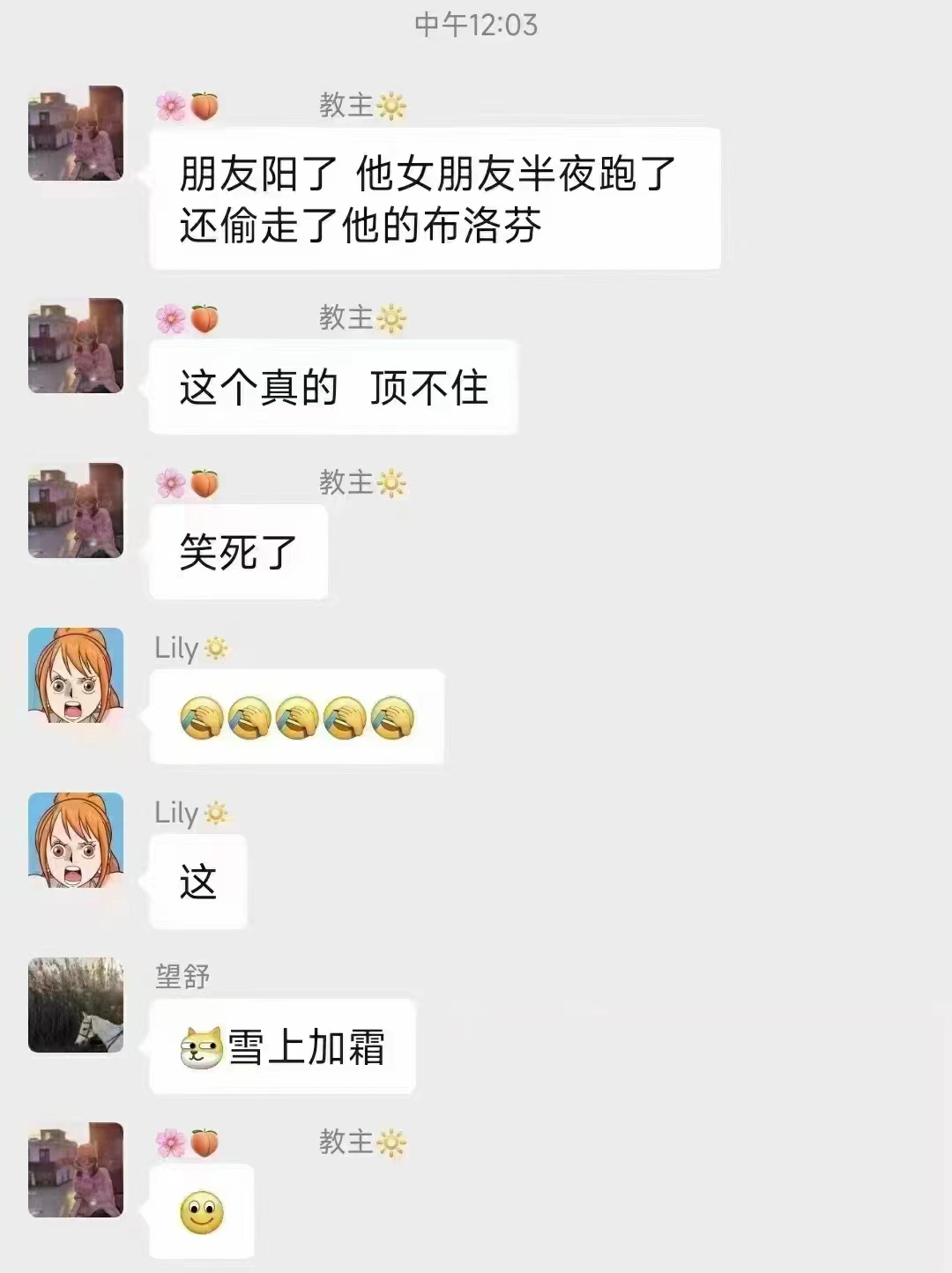952x1273 pixels.
Task: Tap the sun icon after the first 教主 label
Action: (391, 107)
